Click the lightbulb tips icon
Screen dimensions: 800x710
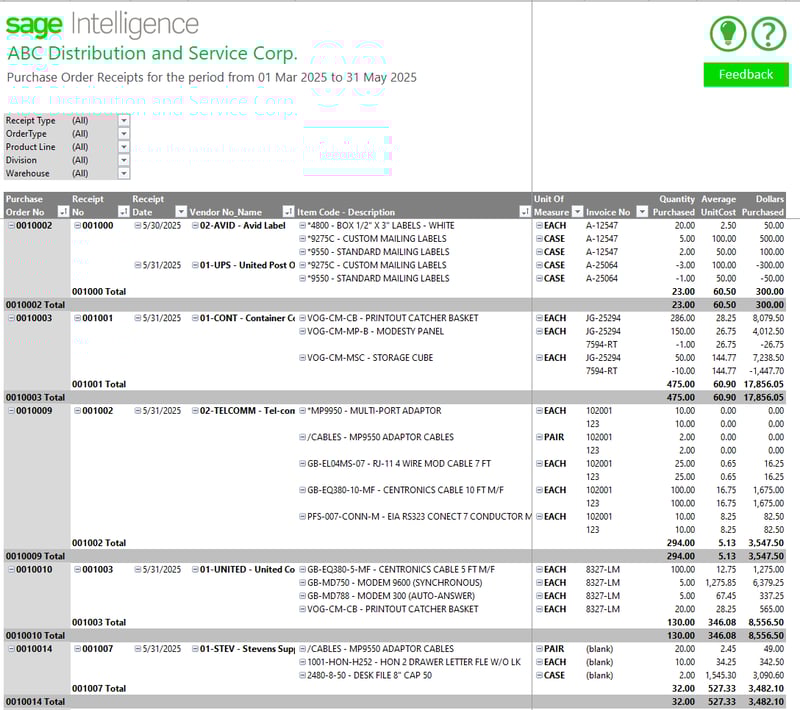728,34
